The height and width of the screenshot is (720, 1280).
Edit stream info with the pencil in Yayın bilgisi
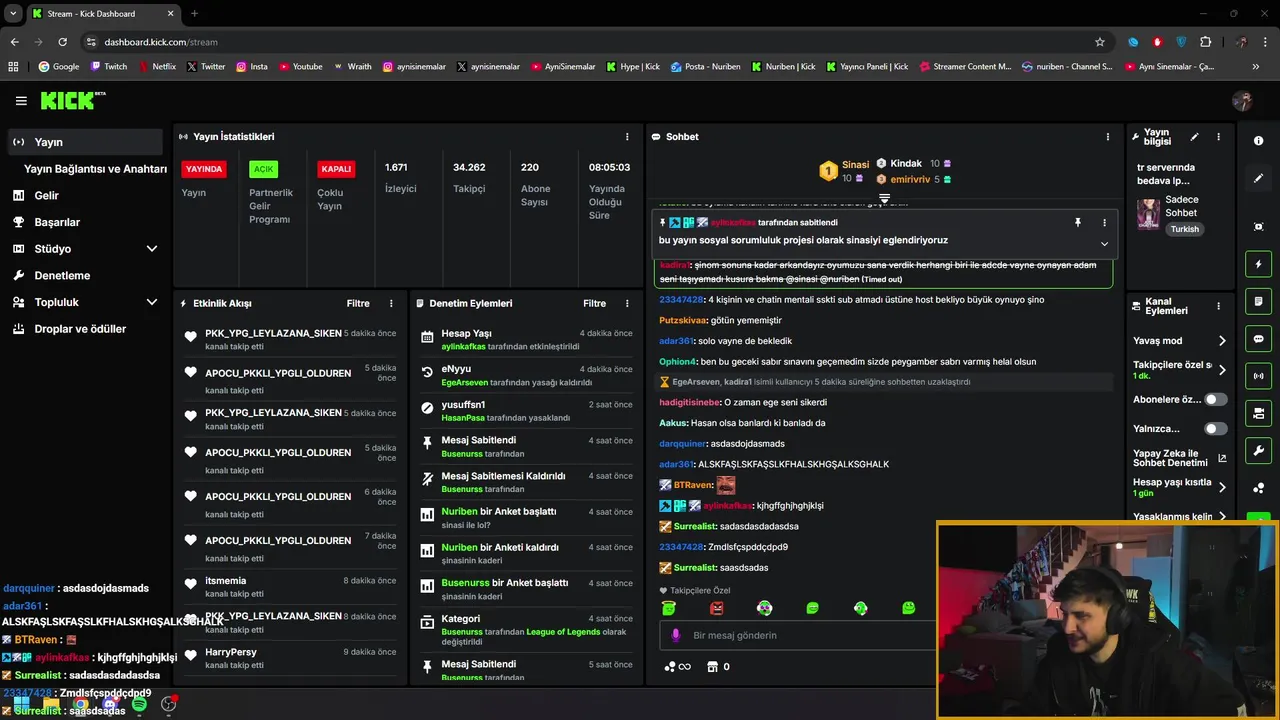pyautogui.click(x=1194, y=137)
